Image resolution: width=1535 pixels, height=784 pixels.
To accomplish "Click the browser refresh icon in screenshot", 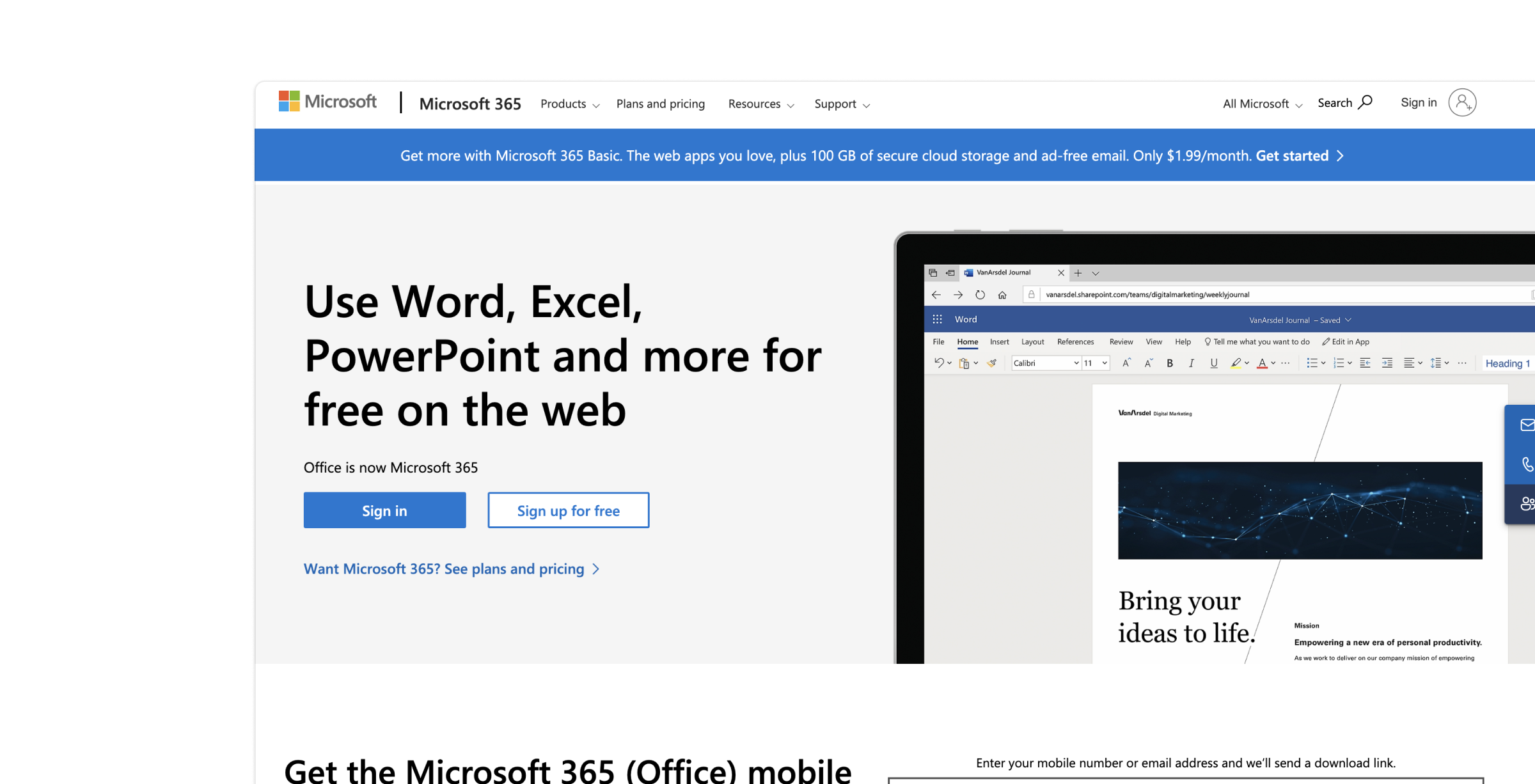I will pos(980,295).
